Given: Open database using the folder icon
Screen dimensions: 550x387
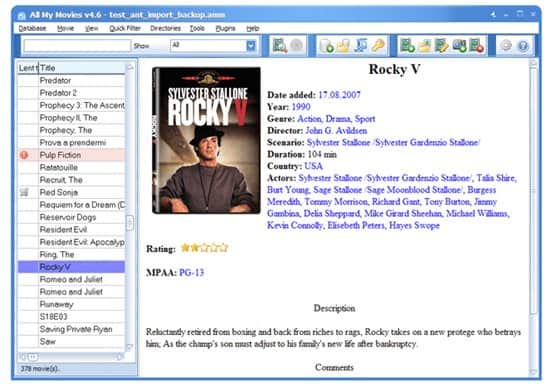Looking at the screenshot, I should tap(343, 46).
